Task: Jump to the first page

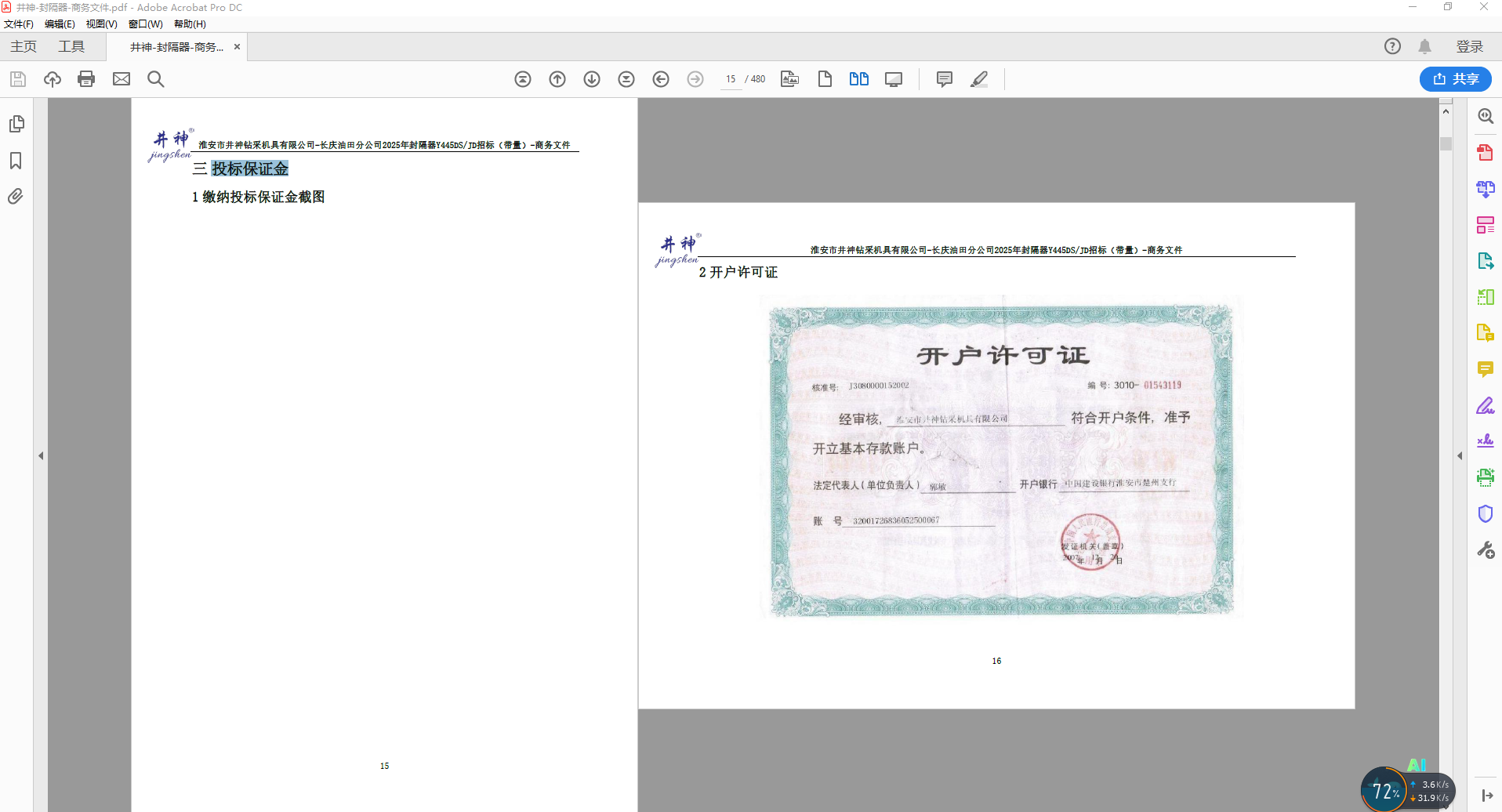Action: click(523, 79)
